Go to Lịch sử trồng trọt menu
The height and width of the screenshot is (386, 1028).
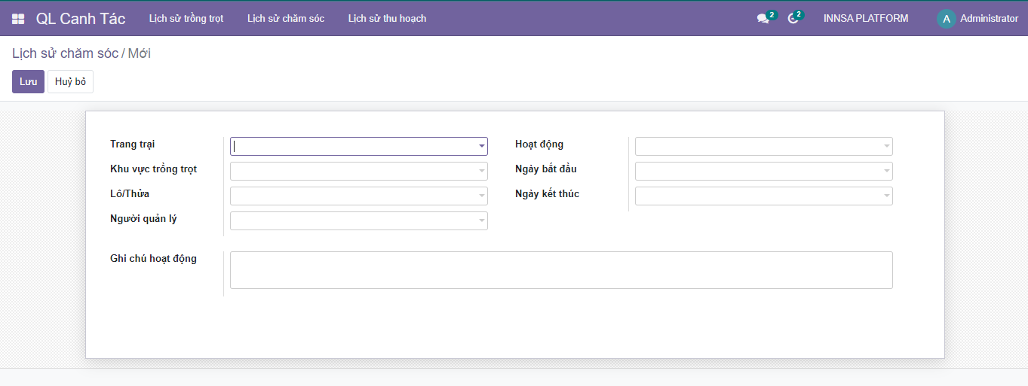(186, 19)
